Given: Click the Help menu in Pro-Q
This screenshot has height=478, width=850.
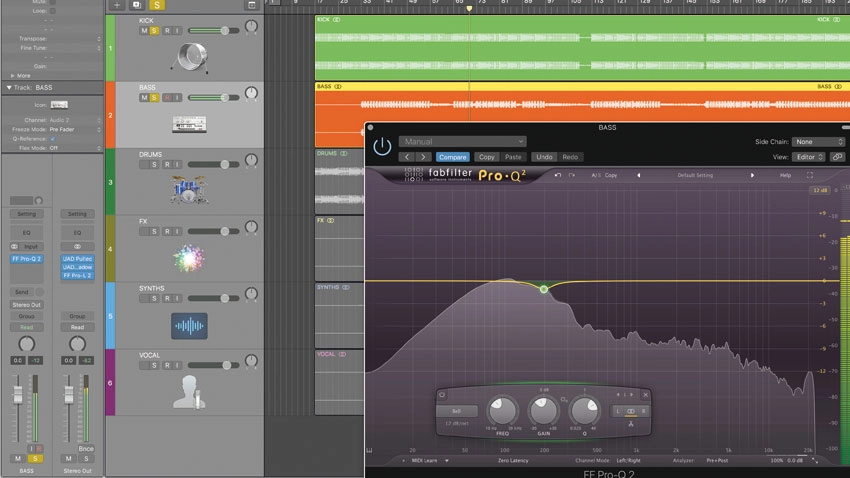Looking at the screenshot, I should pyautogui.click(x=785, y=176).
